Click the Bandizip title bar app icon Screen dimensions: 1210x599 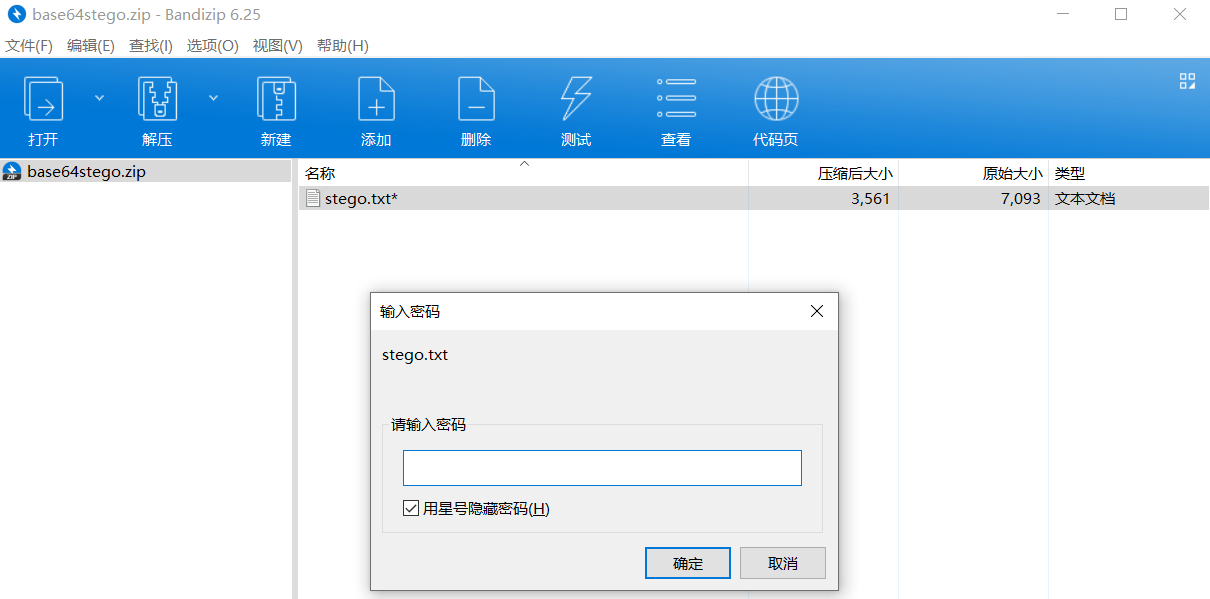click(16, 15)
